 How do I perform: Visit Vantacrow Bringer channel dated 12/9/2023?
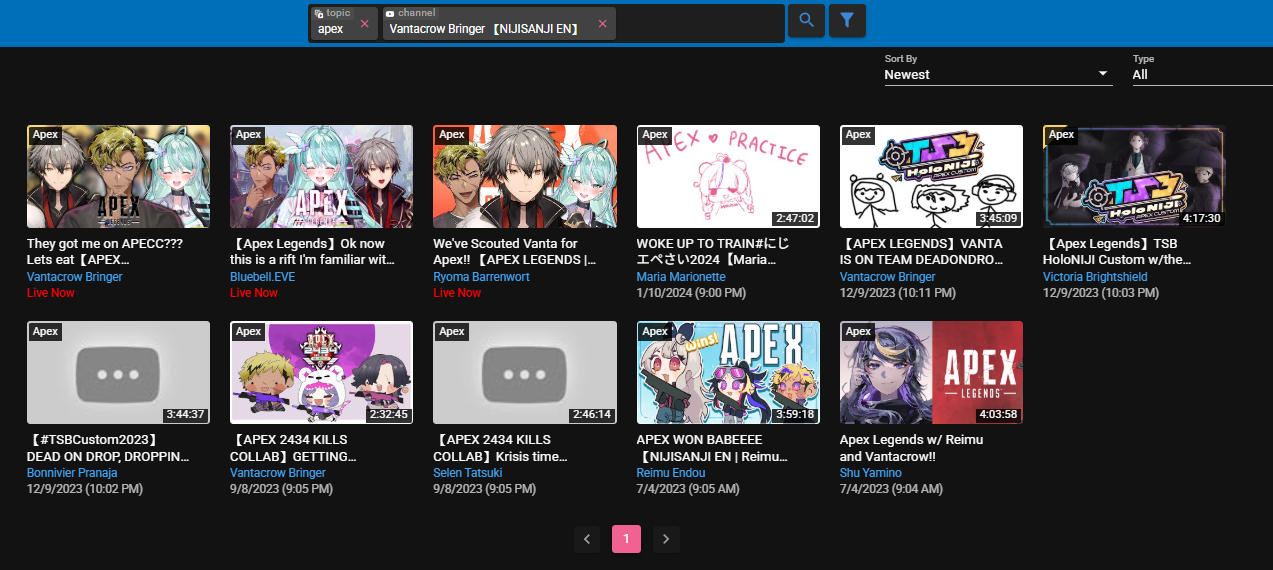point(888,277)
